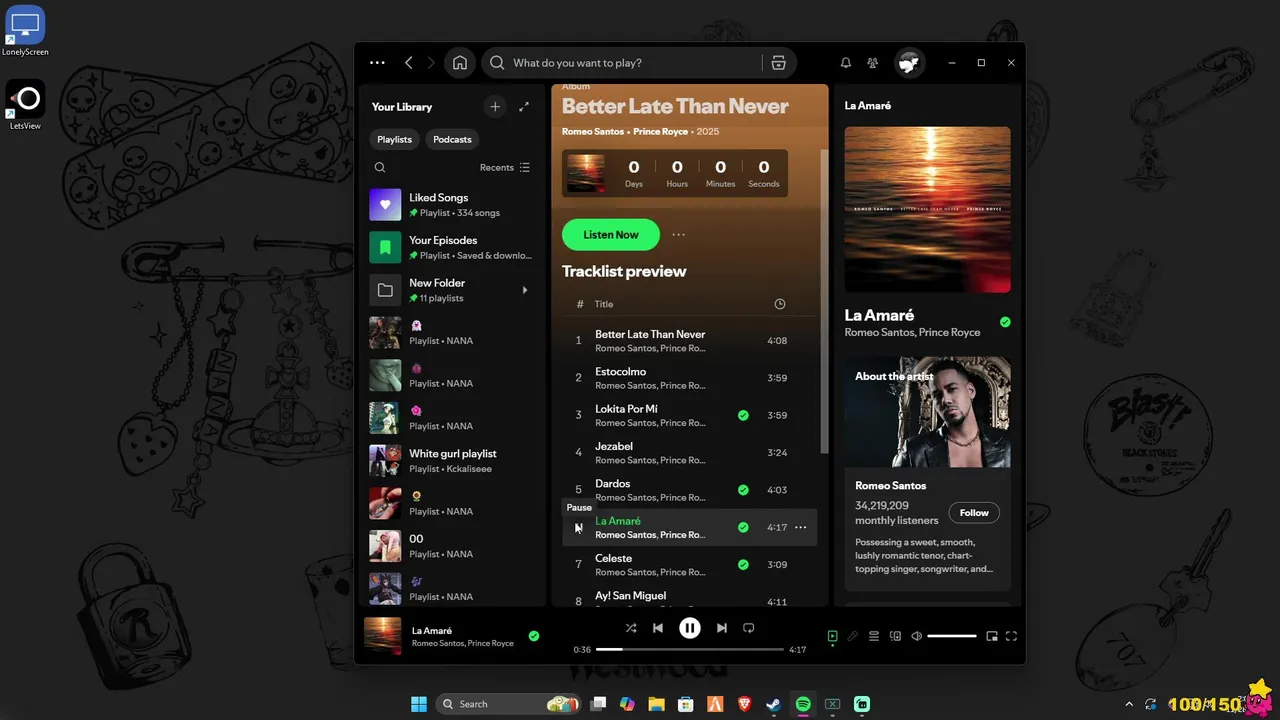The image size is (1280, 720).
Task: Go back with the left arrow
Action: point(408,63)
